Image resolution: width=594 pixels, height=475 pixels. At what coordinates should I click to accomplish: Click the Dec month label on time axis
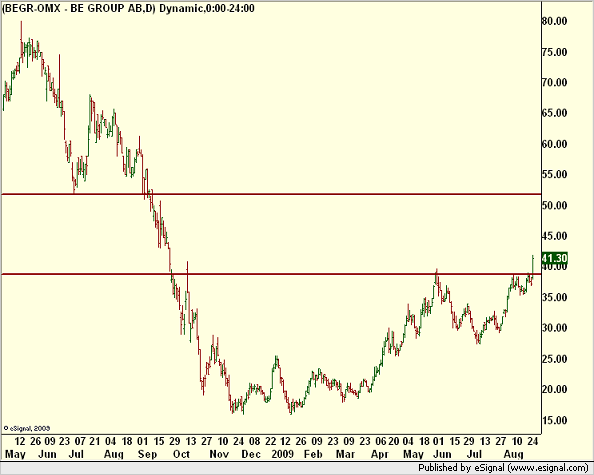click(x=251, y=454)
